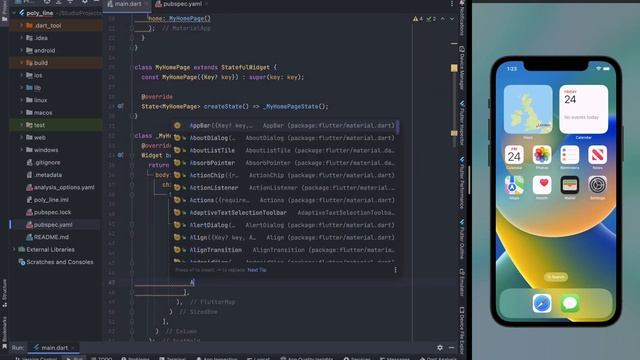
Task: Select pubspec.yaml in the project tree
Action: pyautogui.click(x=53, y=225)
